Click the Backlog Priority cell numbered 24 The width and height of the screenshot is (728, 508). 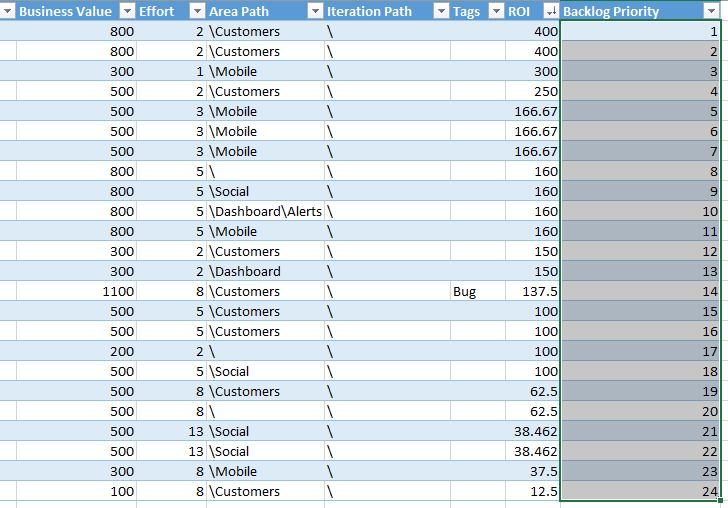click(640, 491)
